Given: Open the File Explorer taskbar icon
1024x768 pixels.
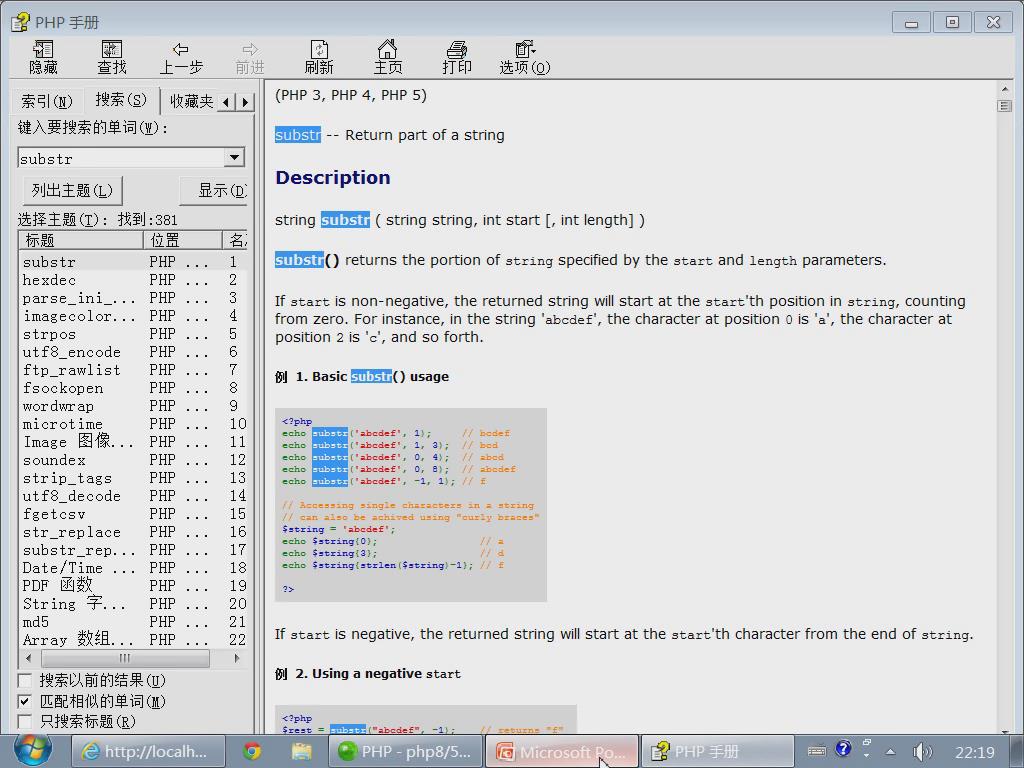Looking at the screenshot, I should coord(301,752).
